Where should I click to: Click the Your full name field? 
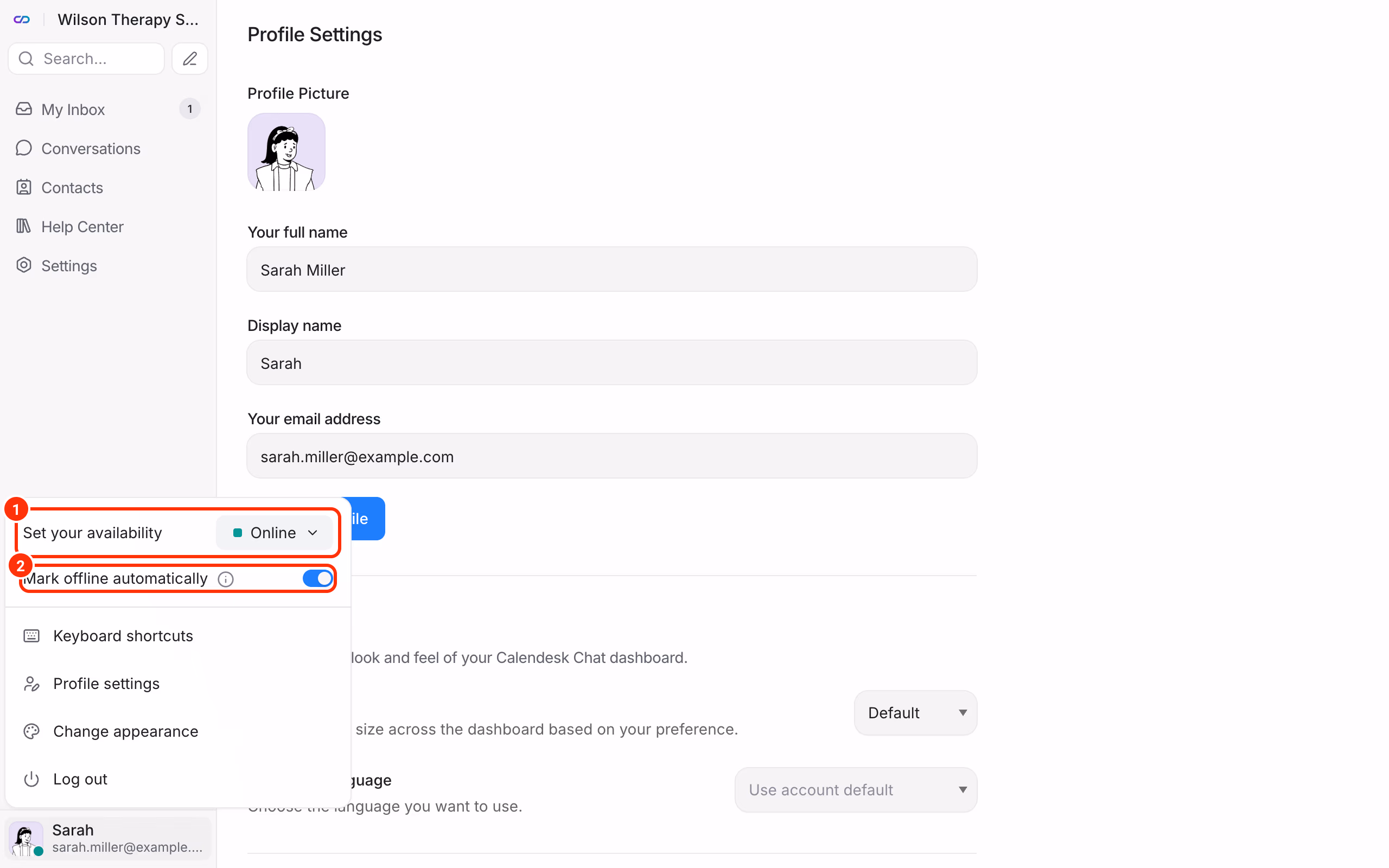pos(612,269)
